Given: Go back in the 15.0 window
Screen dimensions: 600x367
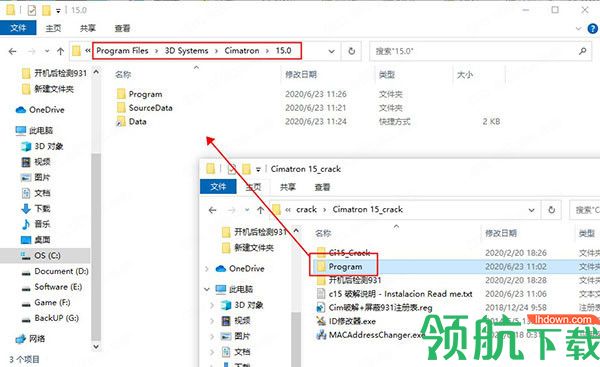Looking at the screenshot, I should tap(13, 51).
